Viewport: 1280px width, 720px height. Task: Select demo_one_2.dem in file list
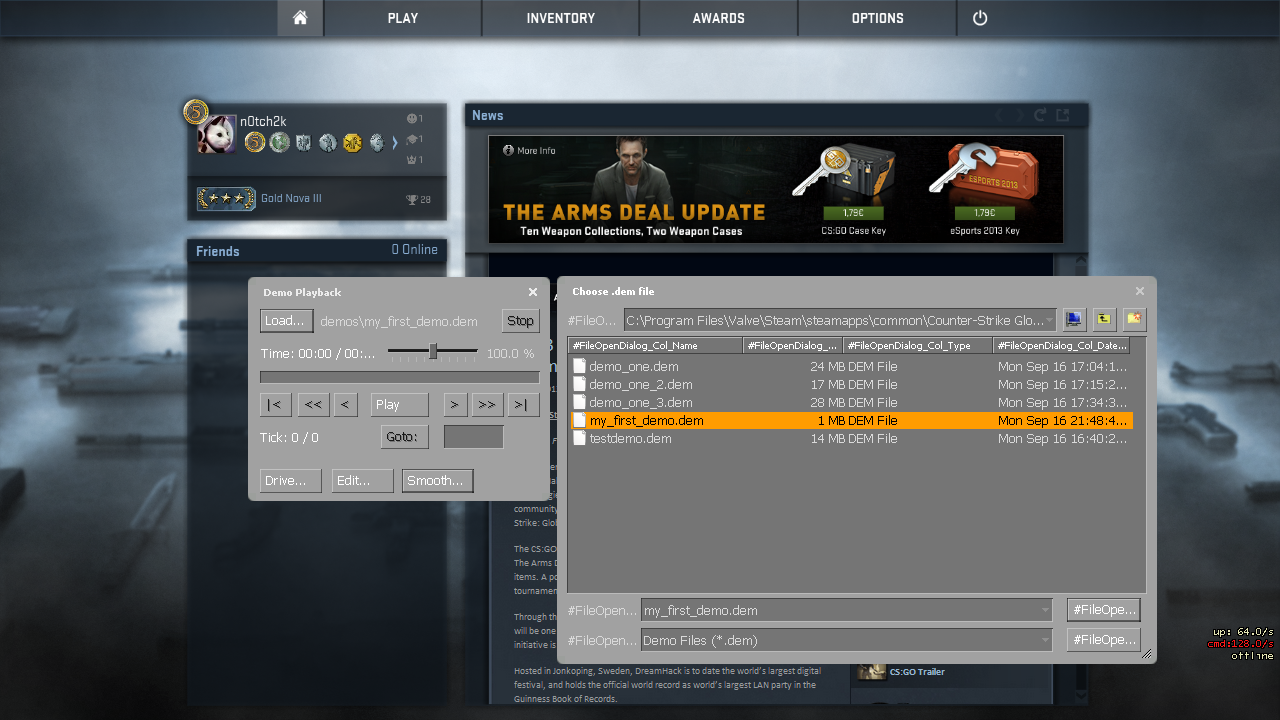pyautogui.click(x=851, y=385)
